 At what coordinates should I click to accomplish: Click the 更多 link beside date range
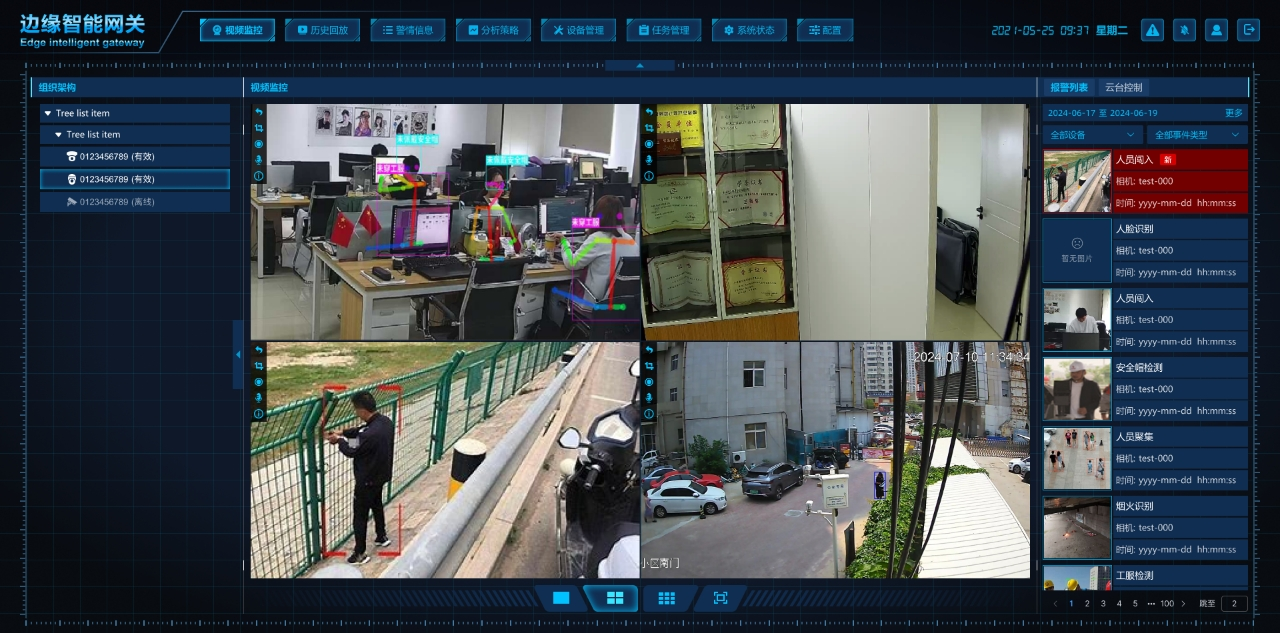point(1234,113)
